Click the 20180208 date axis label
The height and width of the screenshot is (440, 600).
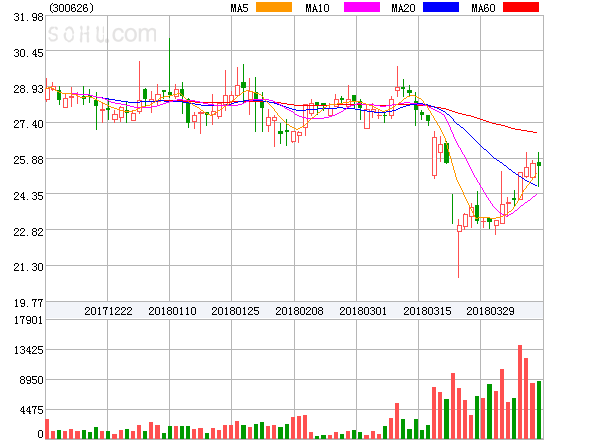tap(299, 311)
